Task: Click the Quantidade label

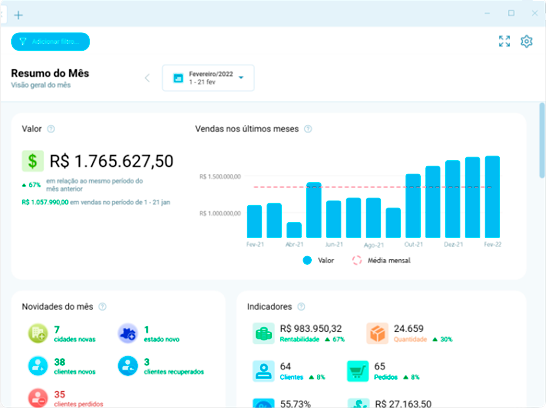Action: point(411,339)
